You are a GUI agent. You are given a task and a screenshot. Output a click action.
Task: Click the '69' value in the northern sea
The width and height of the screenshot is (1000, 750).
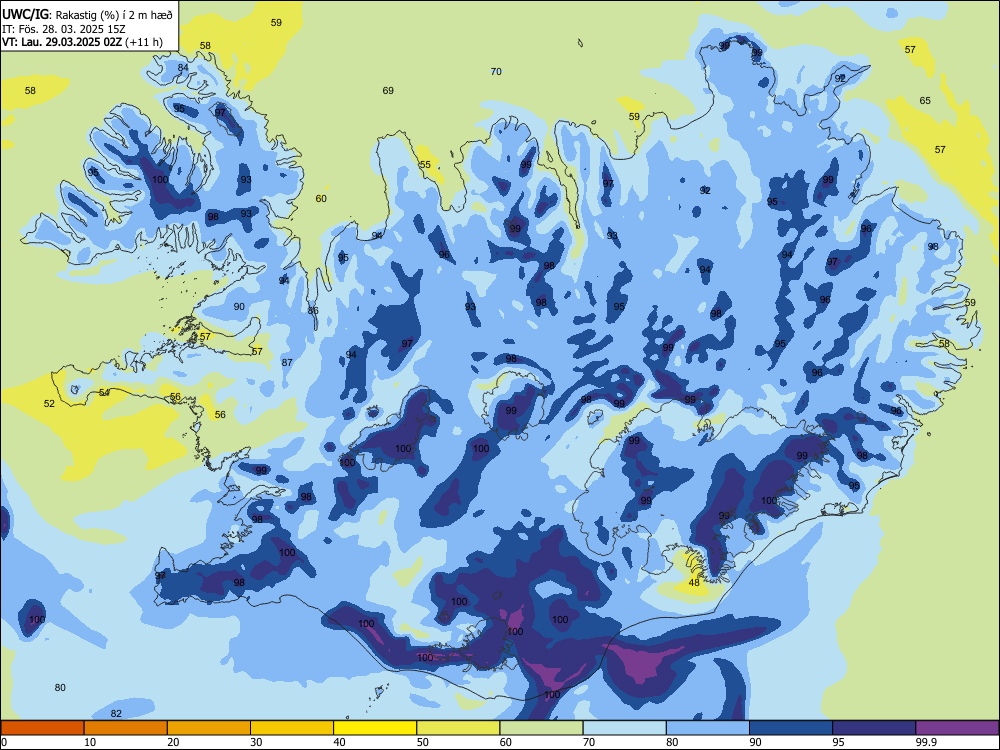pos(388,91)
